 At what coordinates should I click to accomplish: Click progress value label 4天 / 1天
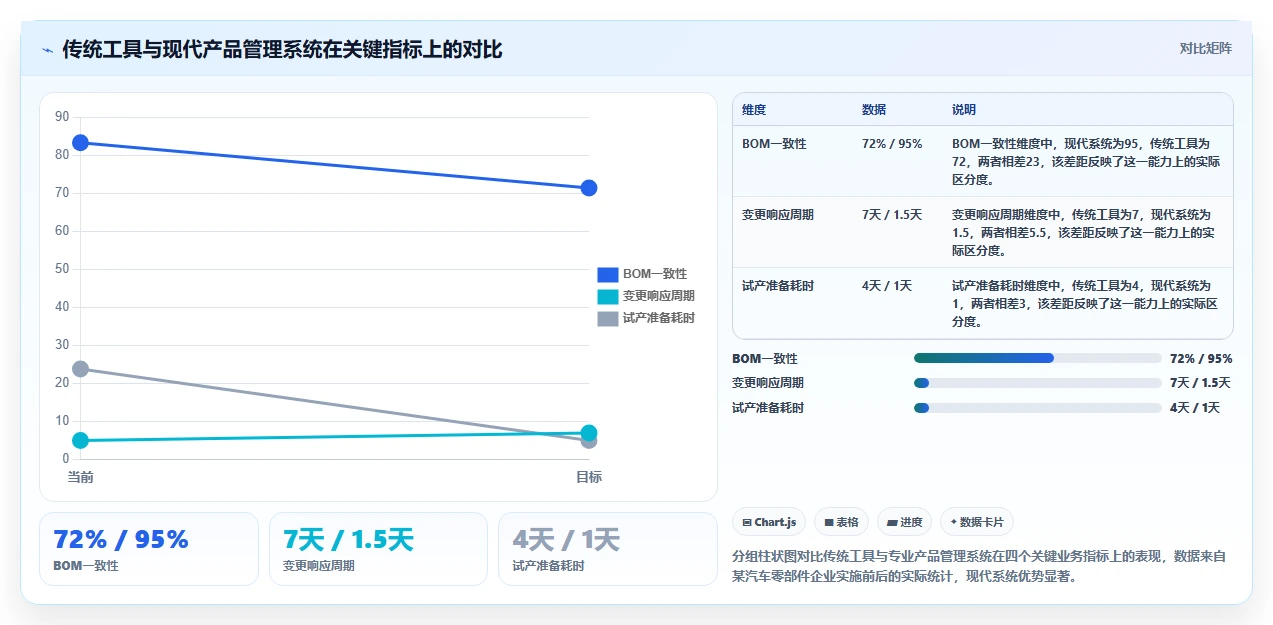(1195, 408)
